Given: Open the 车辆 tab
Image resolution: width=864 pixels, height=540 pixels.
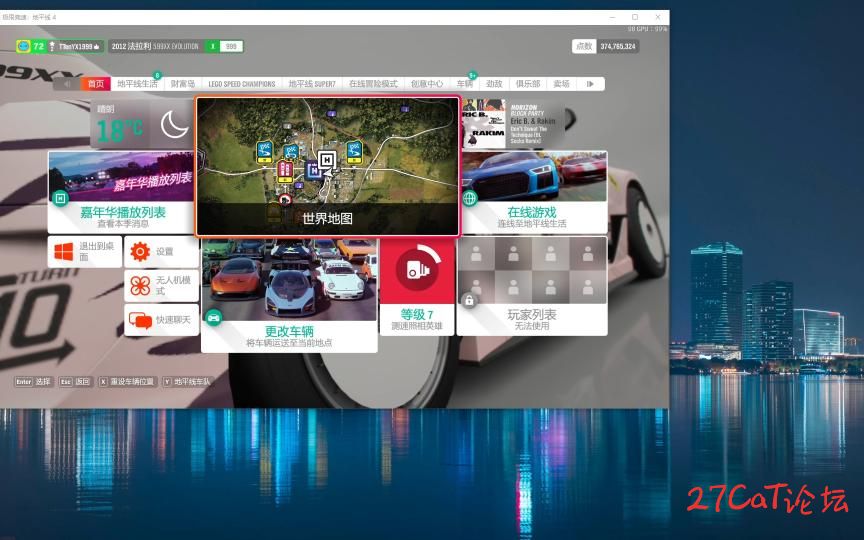Looking at the screenshot, I should (x=465, y=84).
